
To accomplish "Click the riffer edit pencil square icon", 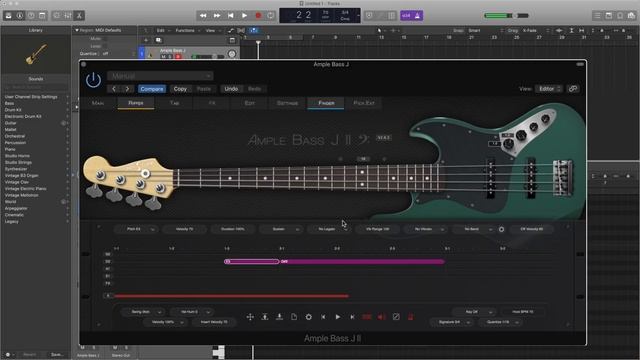I will pyautogui.click(x=396, y=317).
